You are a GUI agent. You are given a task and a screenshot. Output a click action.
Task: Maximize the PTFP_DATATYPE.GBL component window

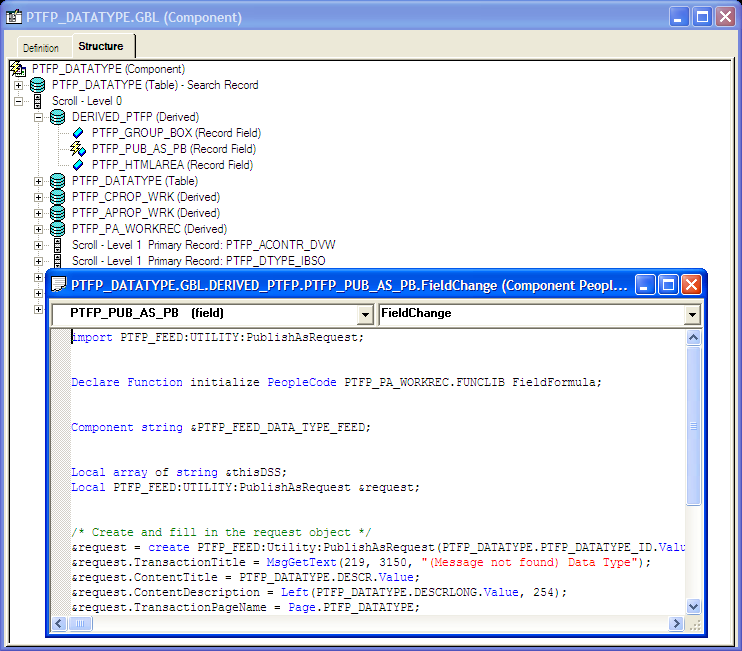pos(702,17)
